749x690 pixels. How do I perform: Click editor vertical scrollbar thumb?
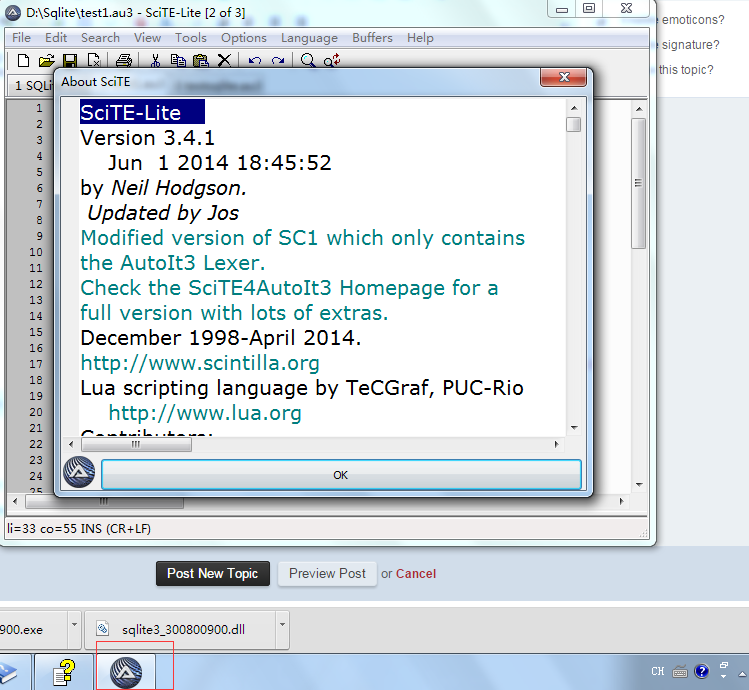click(639, 183)
